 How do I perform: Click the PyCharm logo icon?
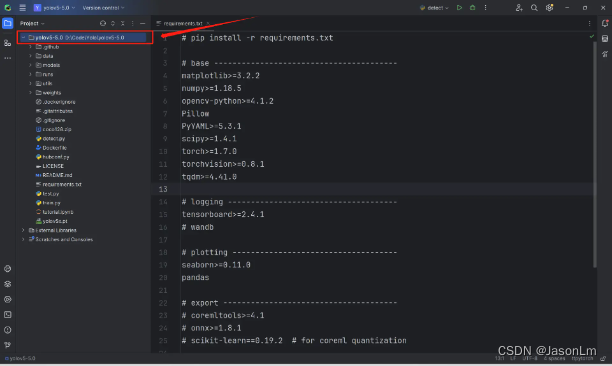7,8
